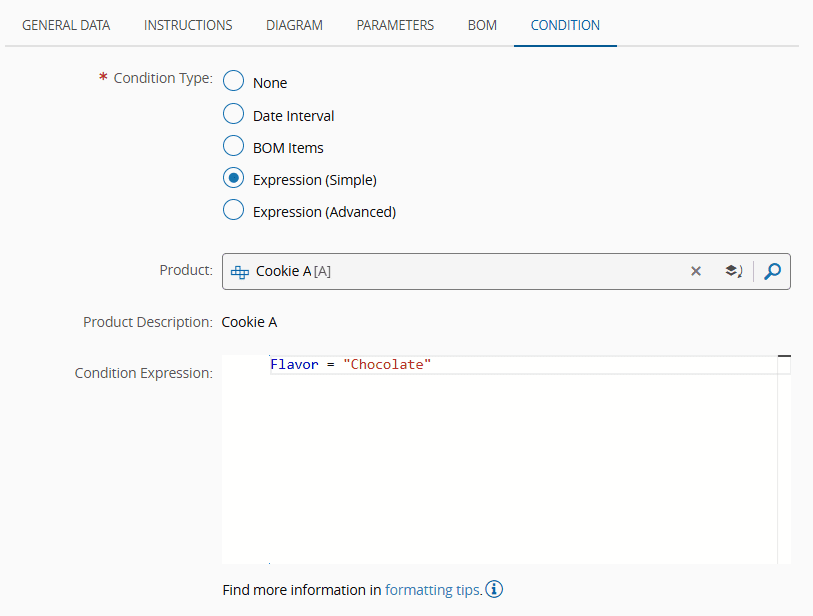The width and height of the screenshot is (813, 616).
Task: Pick the Expression (Simple) radio button
Action: [x=233, y=179]
